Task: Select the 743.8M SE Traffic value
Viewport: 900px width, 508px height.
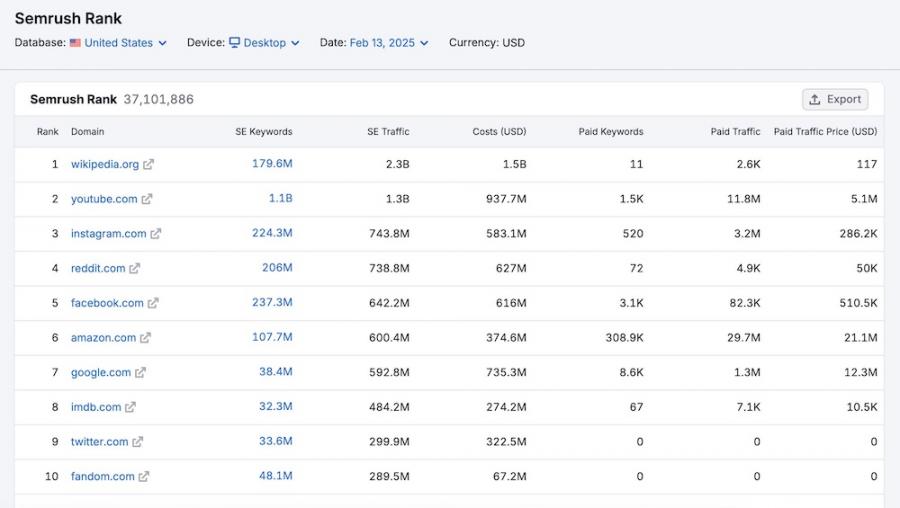Action: click(x=389, y=234)
